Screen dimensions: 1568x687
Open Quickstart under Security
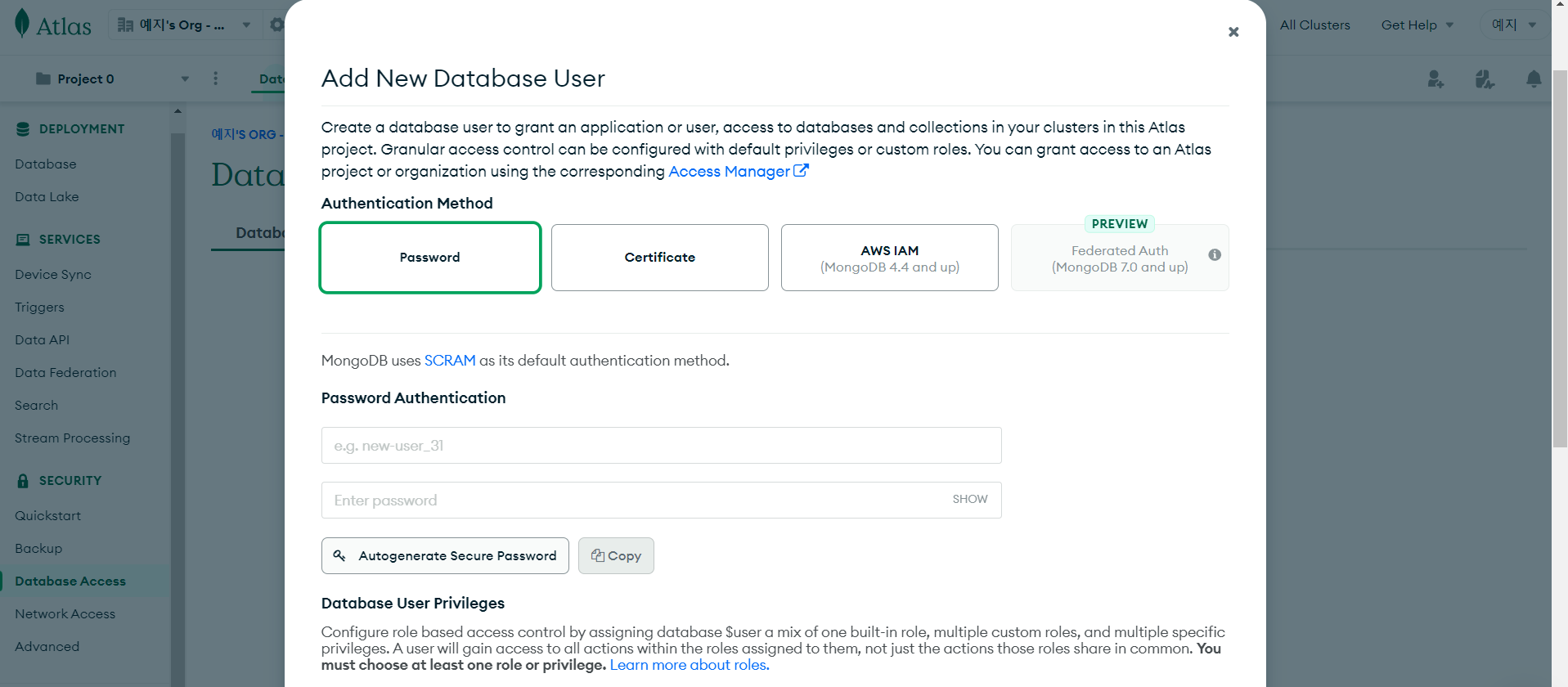pos(47,516)
